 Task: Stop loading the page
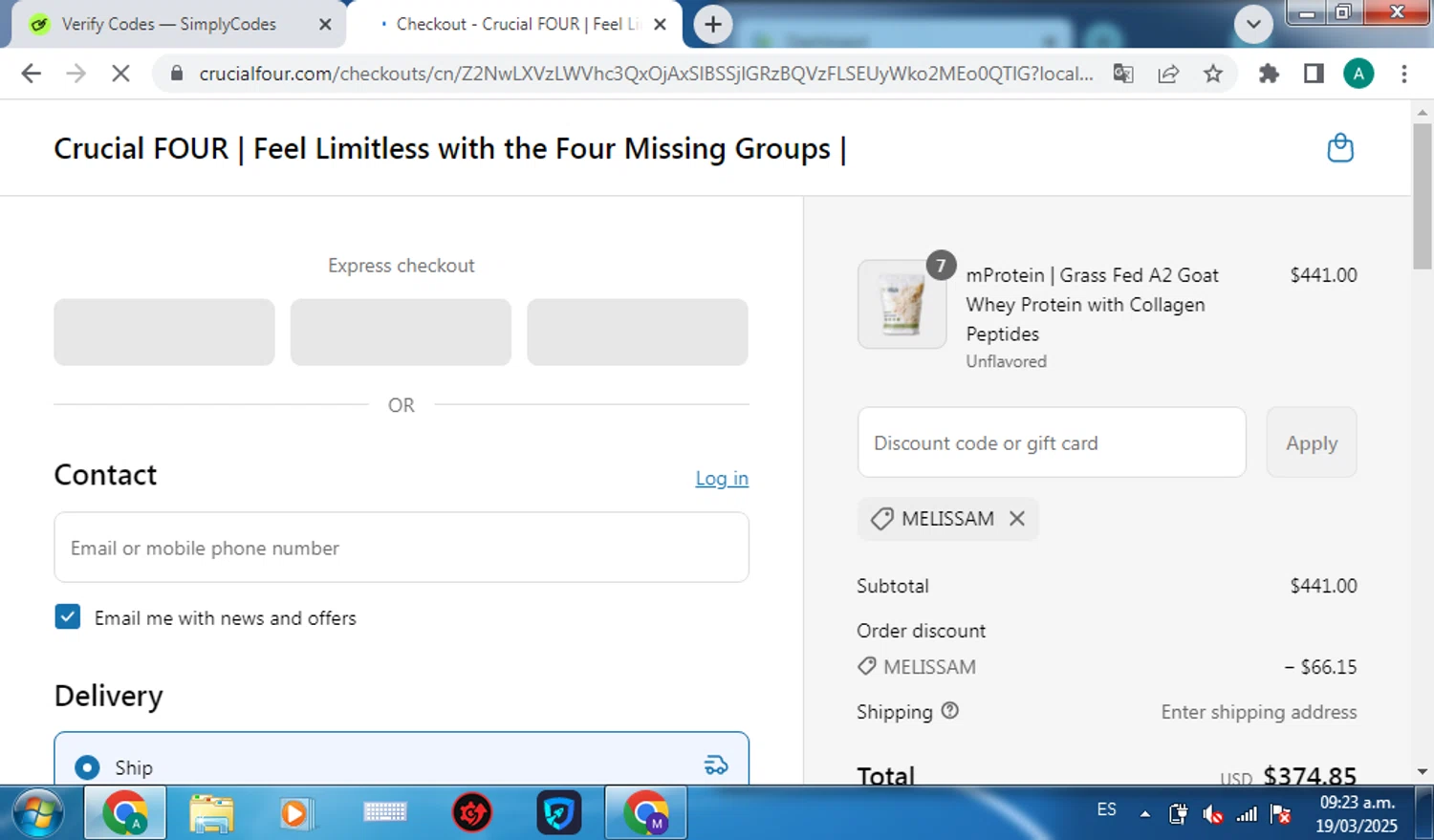(x=120, y=74)
